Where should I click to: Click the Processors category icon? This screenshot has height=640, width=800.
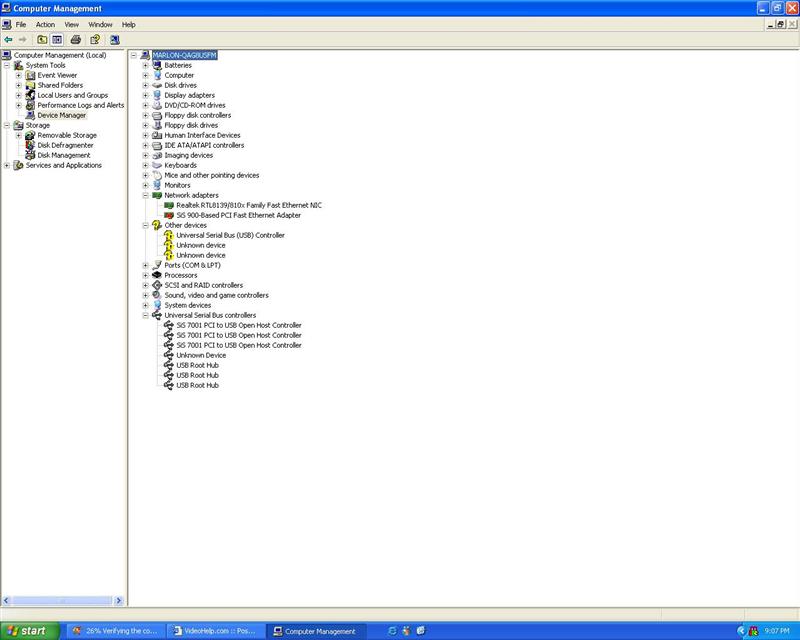pyautogui.click(x=157, y=275)
